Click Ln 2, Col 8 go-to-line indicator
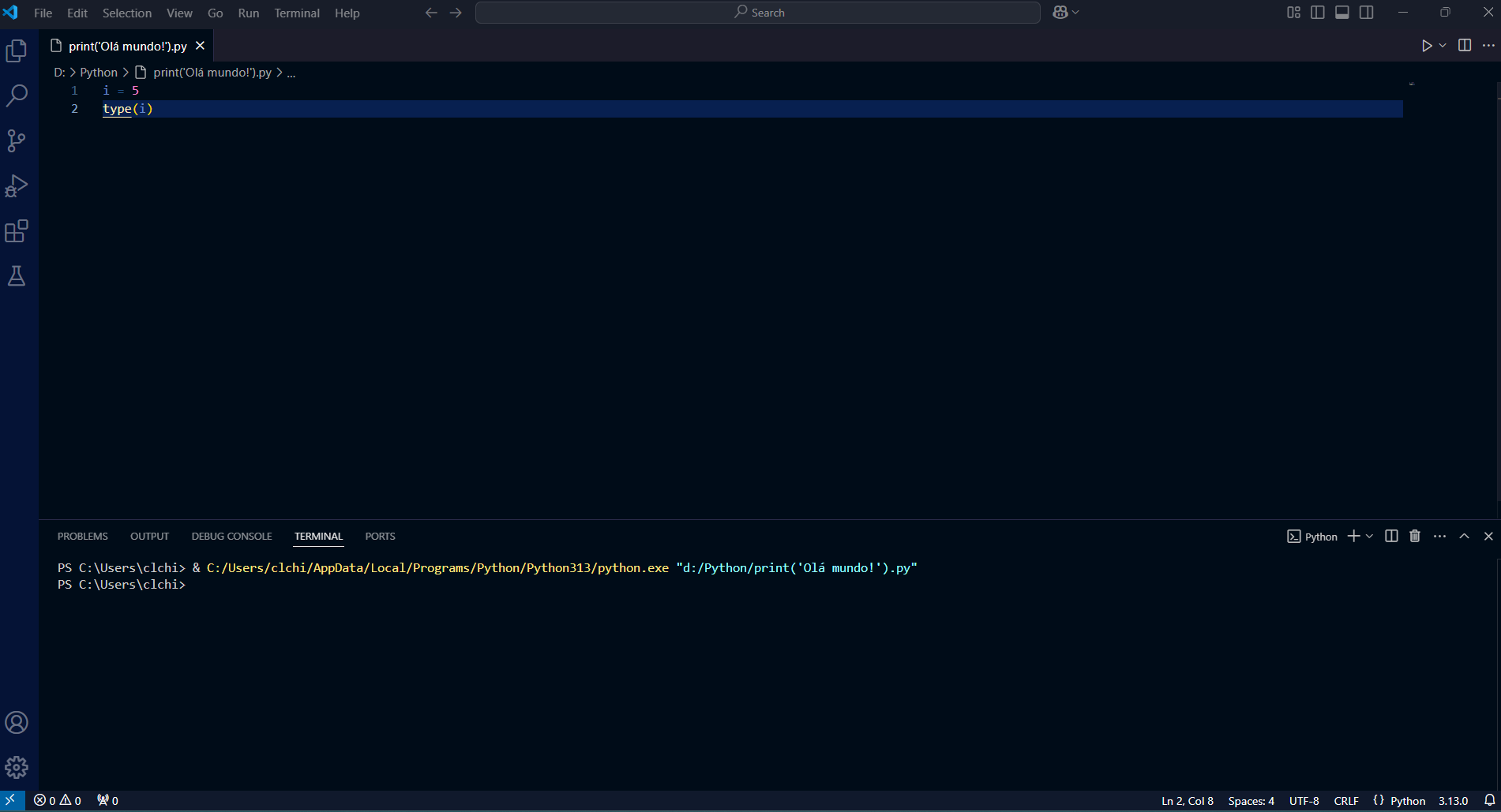The width and height of the screenshot is (1501, 812). point(1188,800)
